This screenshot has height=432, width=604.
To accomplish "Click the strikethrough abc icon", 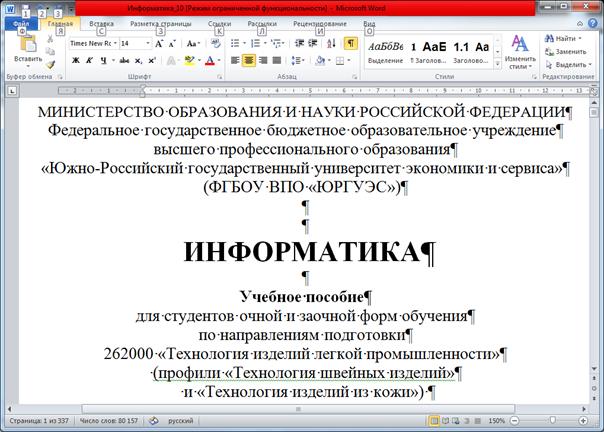I will tap(122, 61).
